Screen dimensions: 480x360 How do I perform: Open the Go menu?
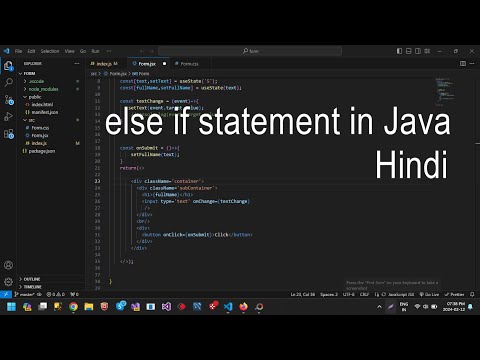[83, 51]
